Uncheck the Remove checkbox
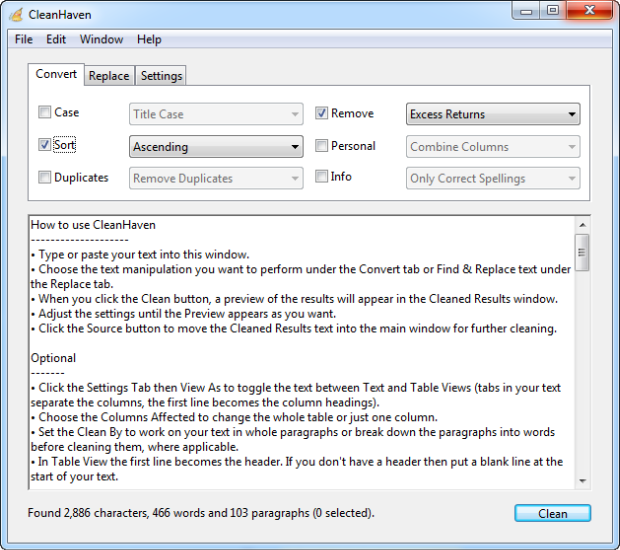The image size is (620, 550). point(321,113)
